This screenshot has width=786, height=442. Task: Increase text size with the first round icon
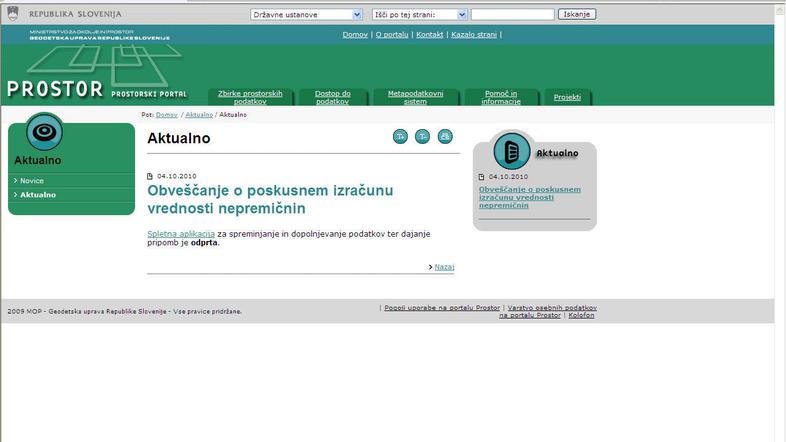point(400,136)
